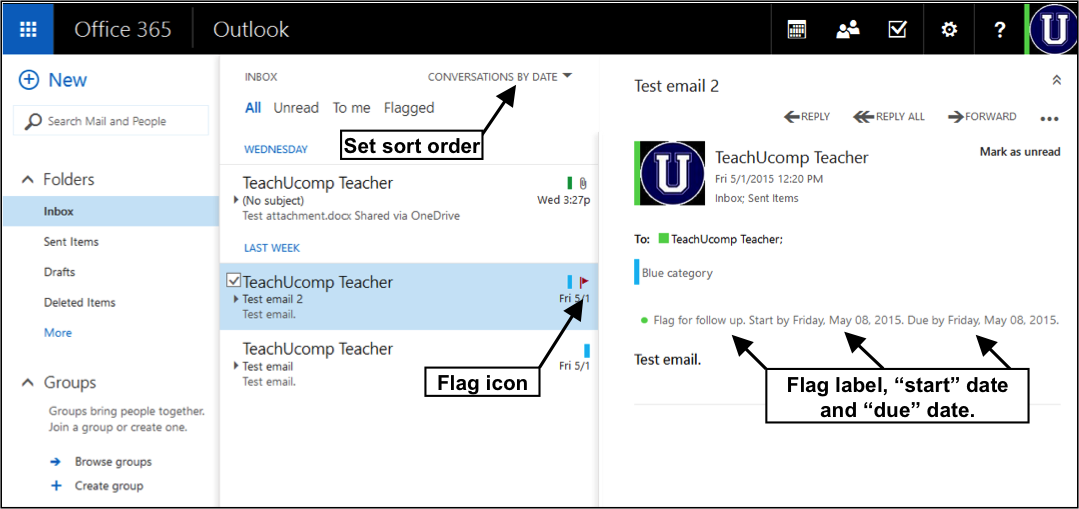Open the Test email message from Fri 5/1

(409, 363)
